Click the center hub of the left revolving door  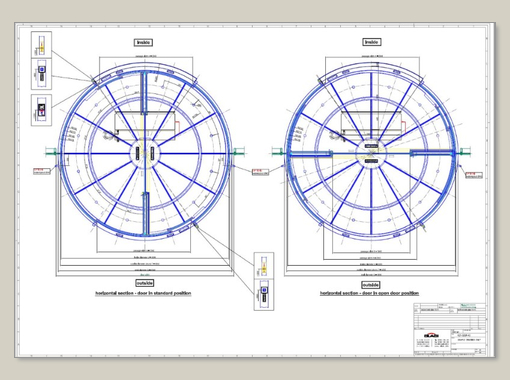pos(145,153)
